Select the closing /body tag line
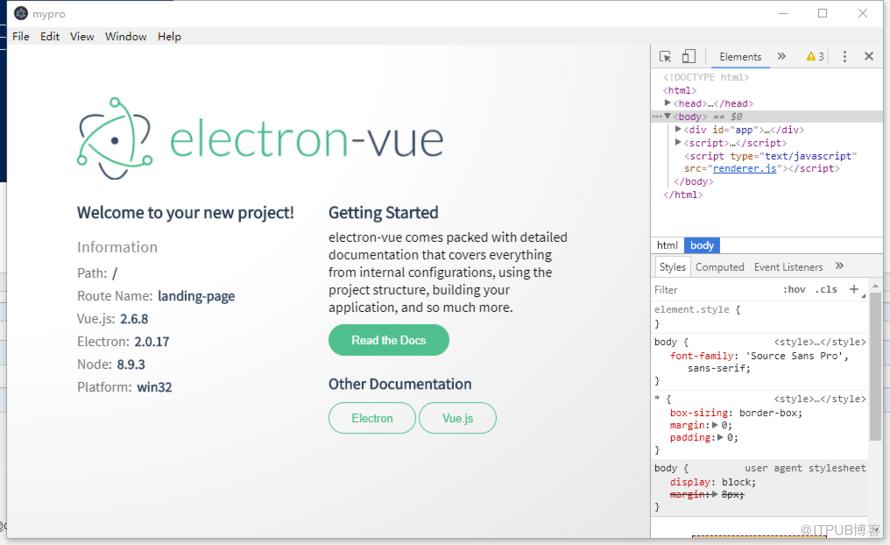Image resolution: width=890 pixels, height=545 pixels. pyautogui.click(x=694, y=182)
